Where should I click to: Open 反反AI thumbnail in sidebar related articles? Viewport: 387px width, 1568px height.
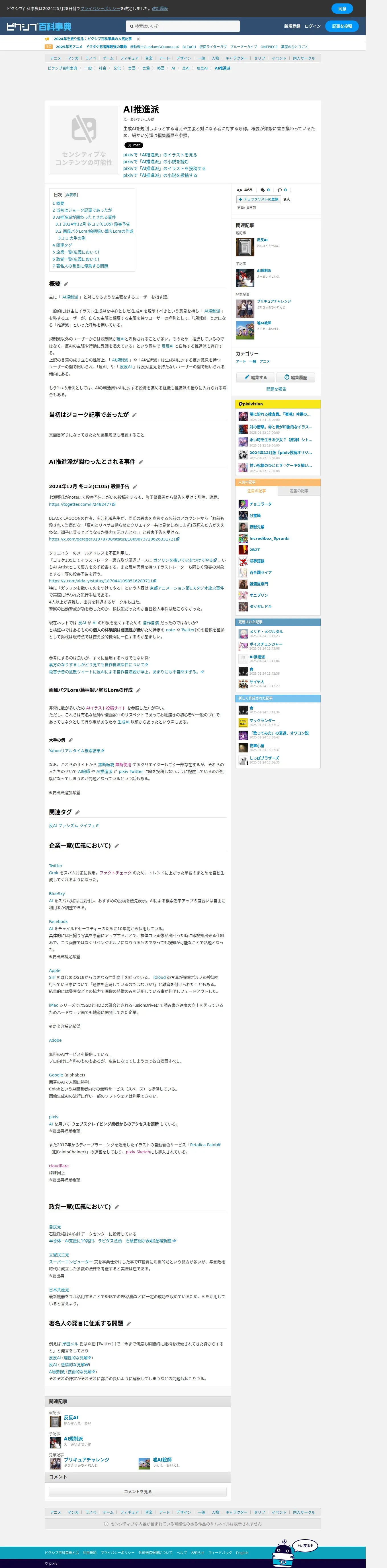click(245, 247)
